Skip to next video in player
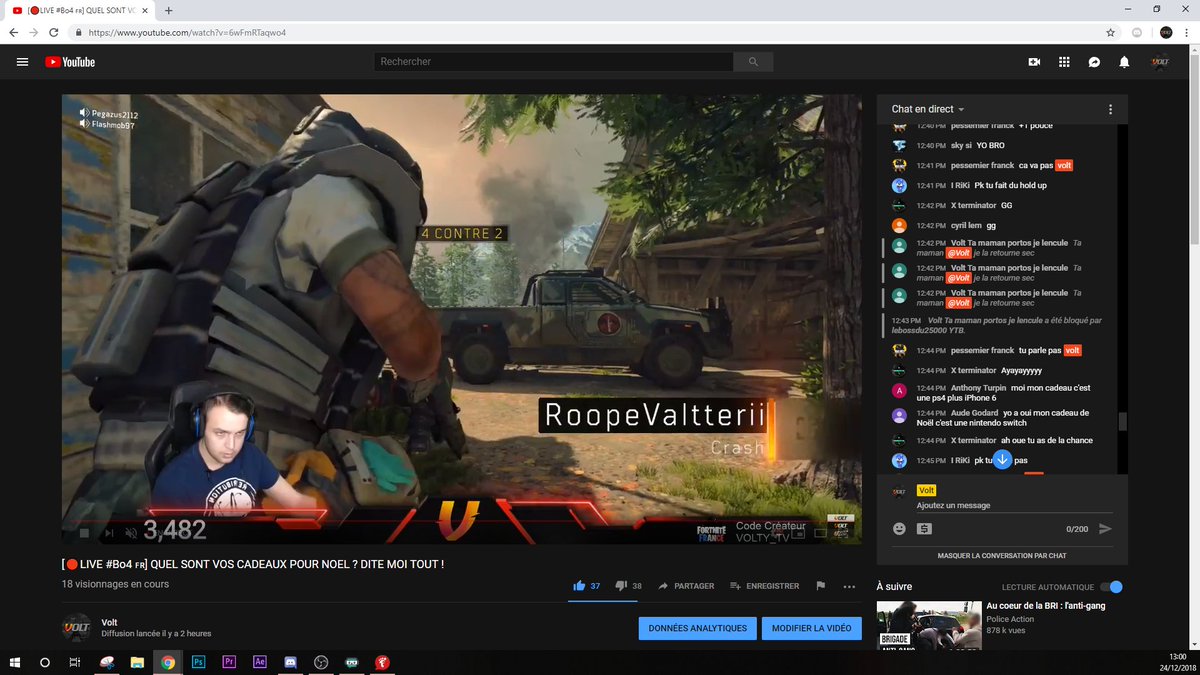The width and height of the screenshot is (1200, 675). (x=109, y=533)
